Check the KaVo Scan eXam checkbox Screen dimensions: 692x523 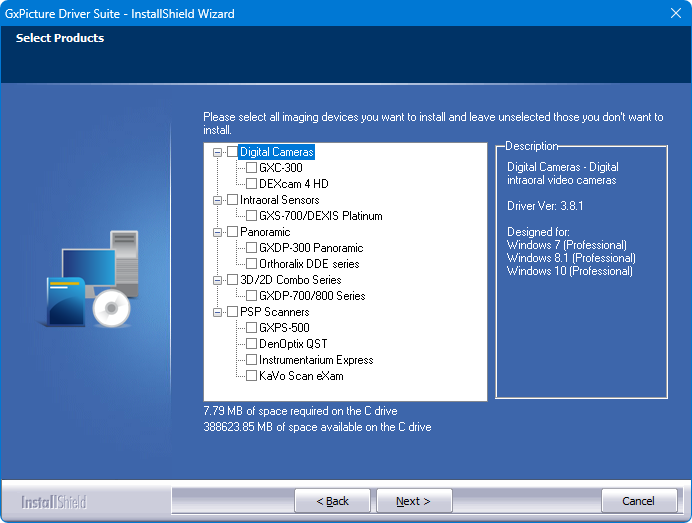coord(251,376)
